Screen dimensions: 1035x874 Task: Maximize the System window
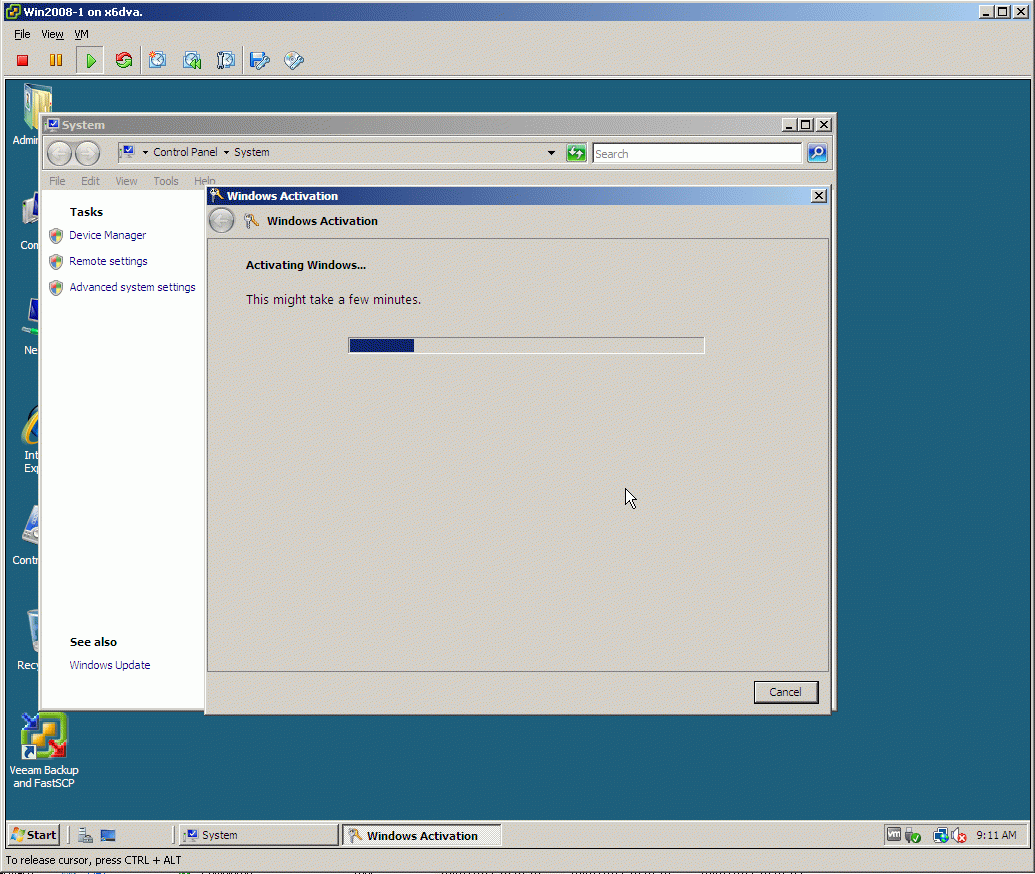click(806, 125)
